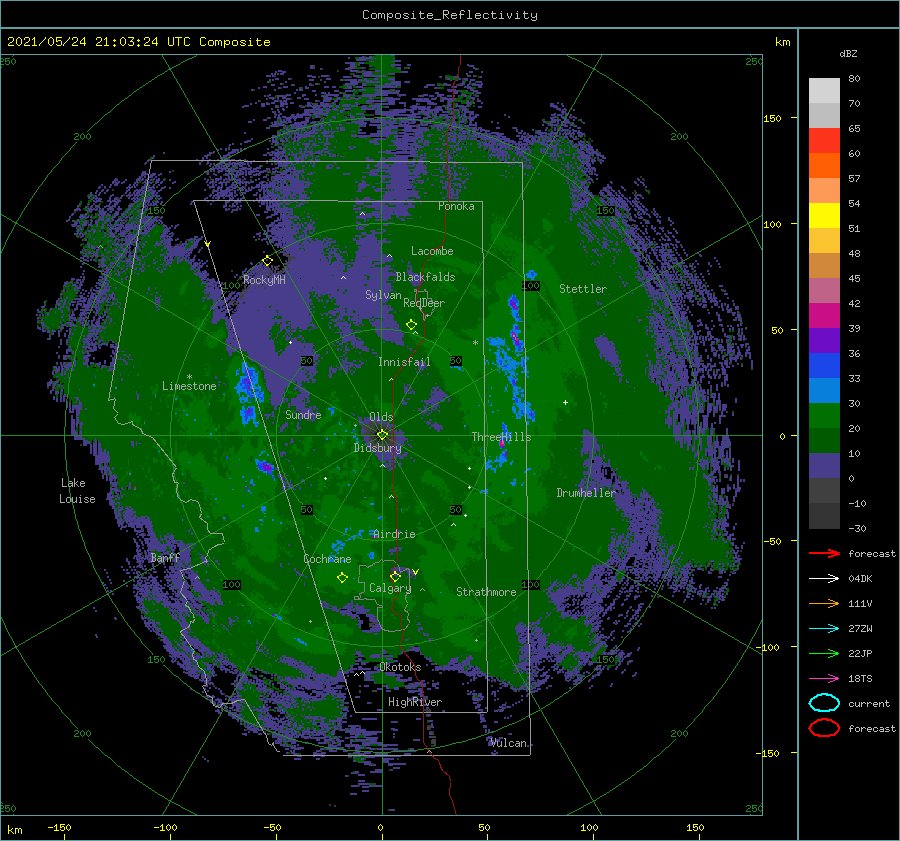Click the HighRiver label
The height and width of the screenshot is (841, 900).
click(x=415, y=702)
